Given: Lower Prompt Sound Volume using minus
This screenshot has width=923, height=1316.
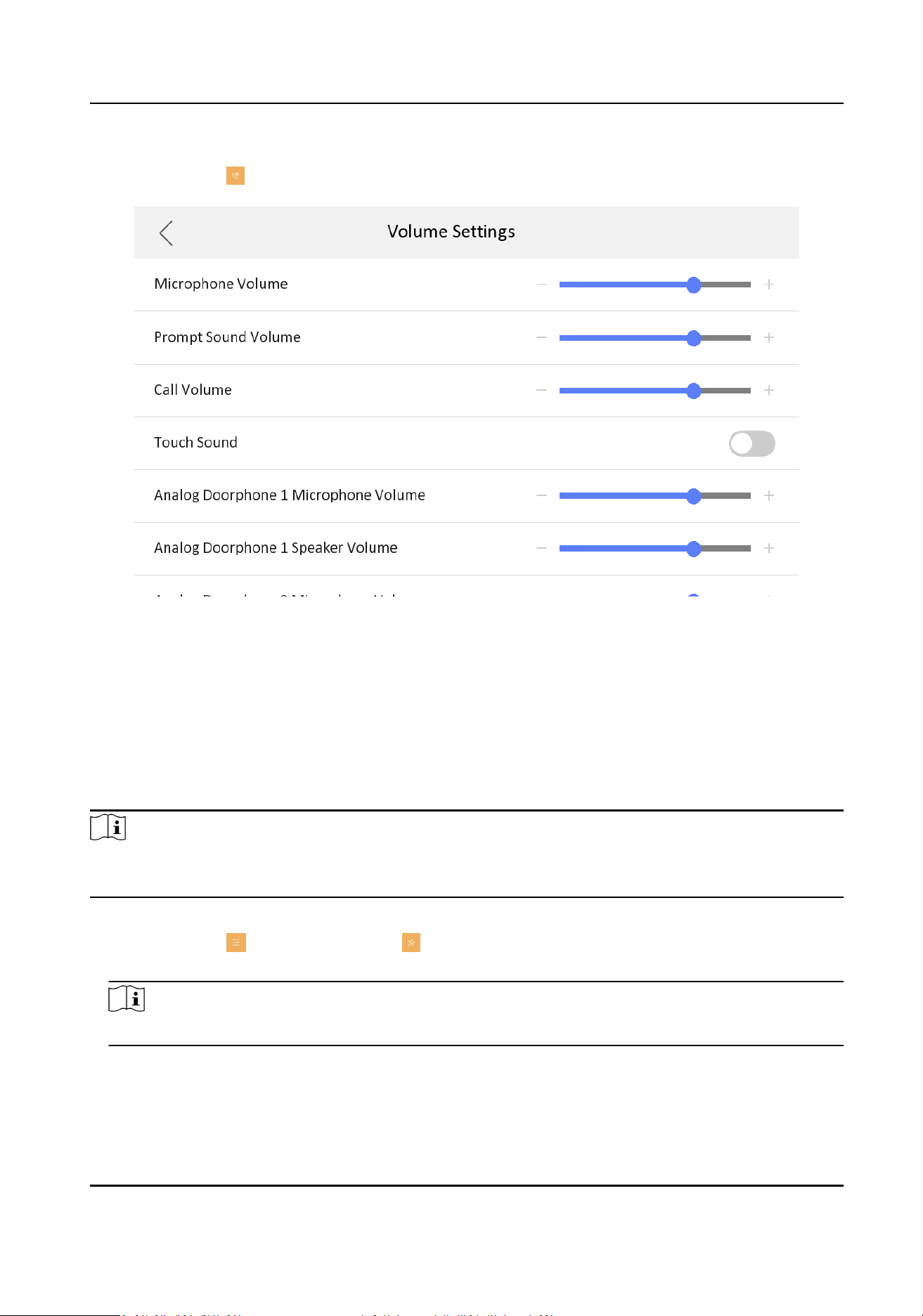Looking at the screenshot, I should pos(541,338).
